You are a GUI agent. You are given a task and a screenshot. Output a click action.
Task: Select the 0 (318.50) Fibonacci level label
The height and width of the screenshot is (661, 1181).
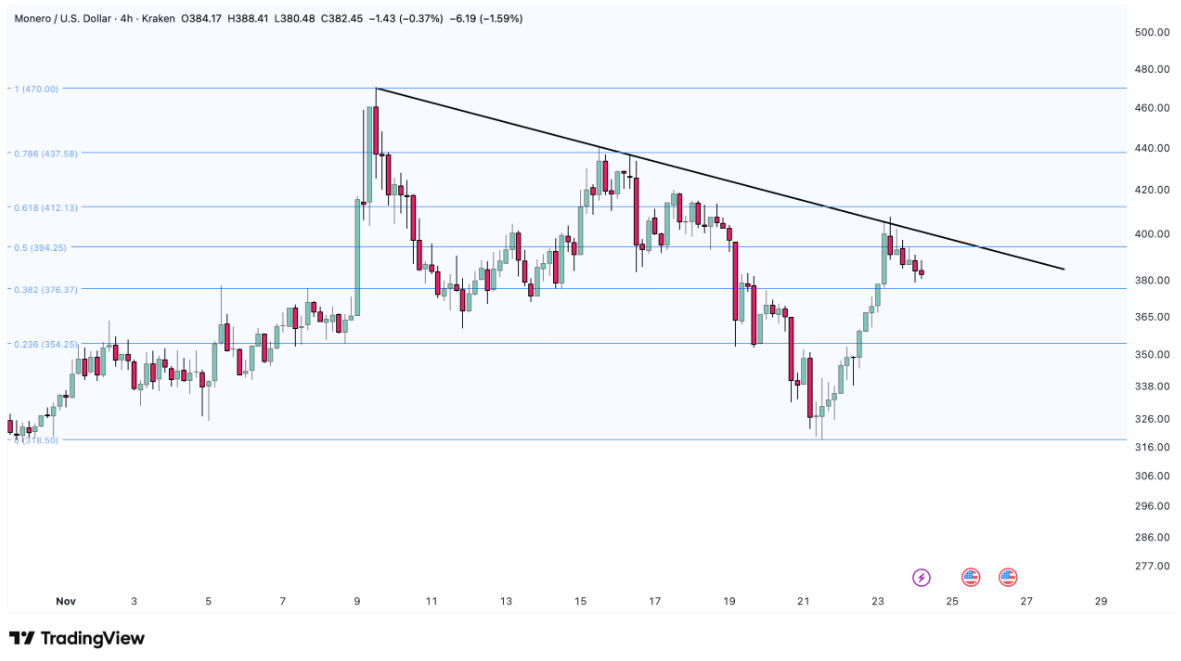tap(36, 440)
